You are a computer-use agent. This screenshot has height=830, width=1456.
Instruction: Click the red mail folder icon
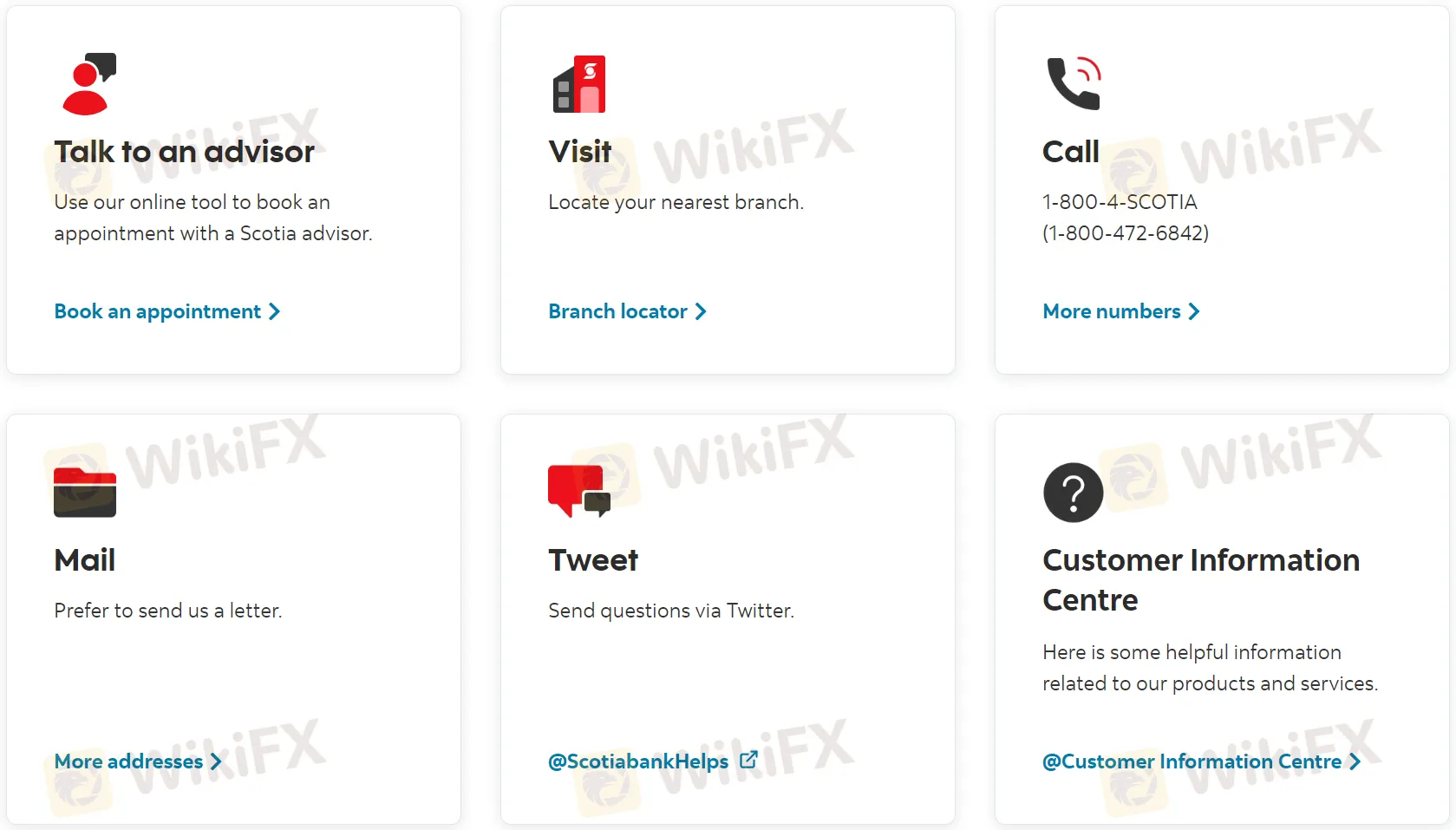coord(85,492)
